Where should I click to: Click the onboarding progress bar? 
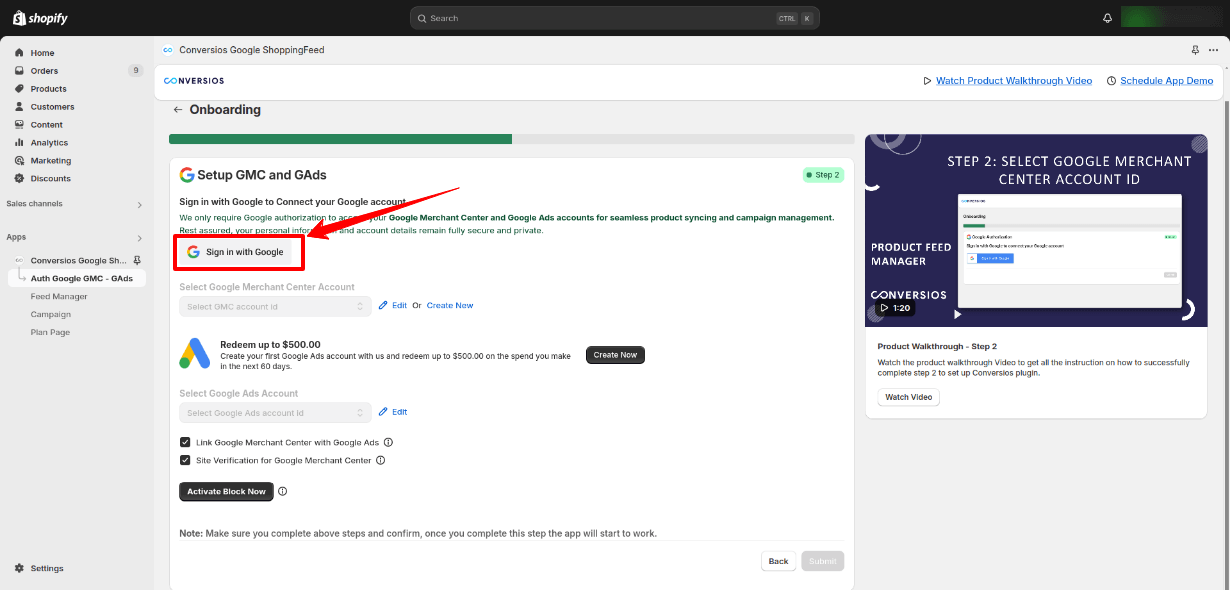pyautogui.click(x=511, y=139)
